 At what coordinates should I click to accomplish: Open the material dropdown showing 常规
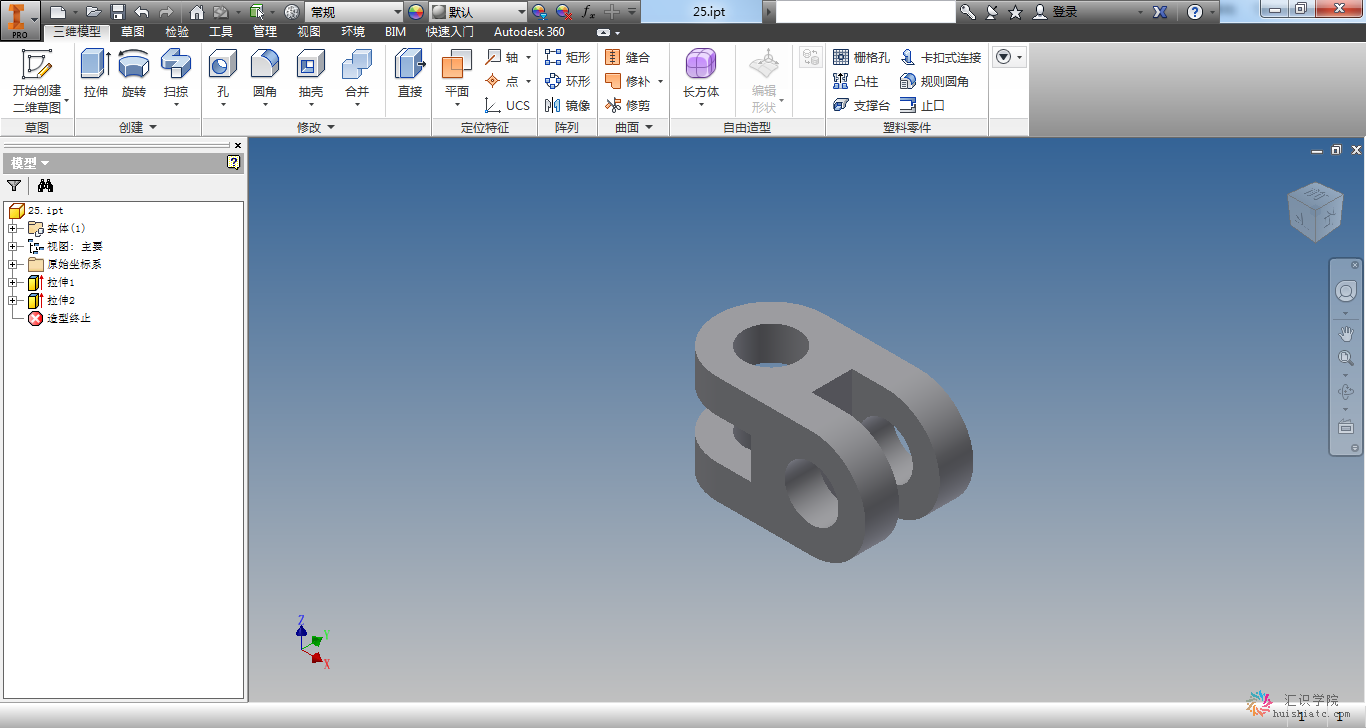point(354,12)
